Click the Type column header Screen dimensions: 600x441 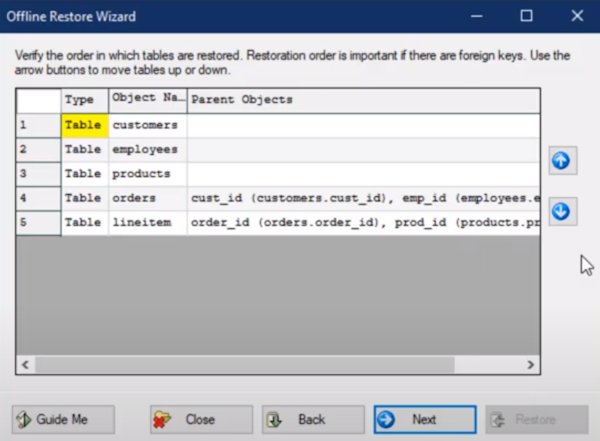[85, 101]
